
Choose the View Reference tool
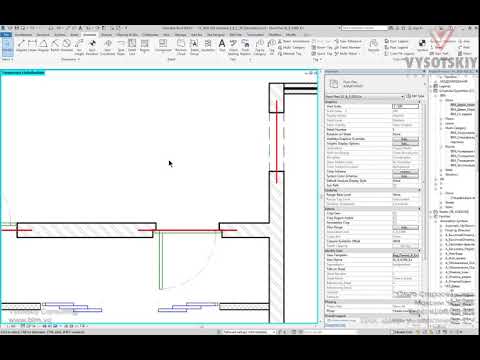[x=348, y=41]
